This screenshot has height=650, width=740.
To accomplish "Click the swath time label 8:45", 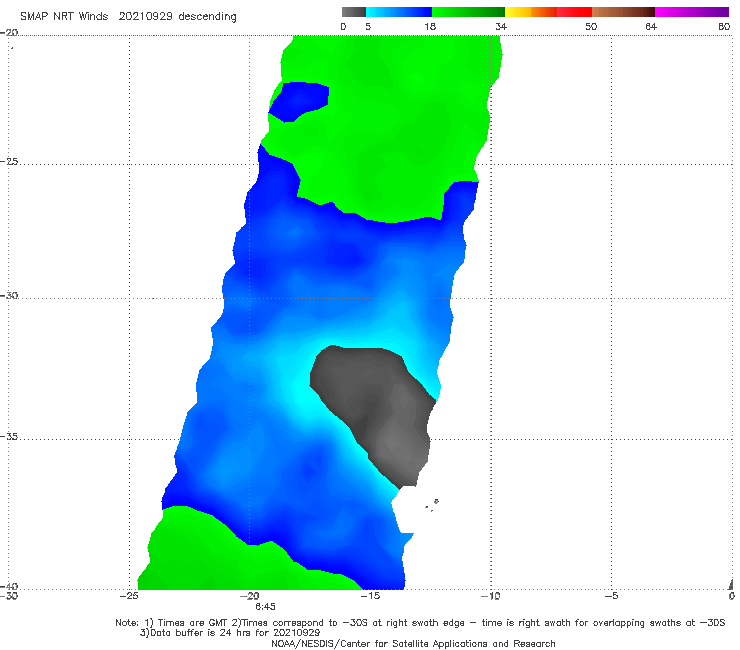I will (265, 607).
